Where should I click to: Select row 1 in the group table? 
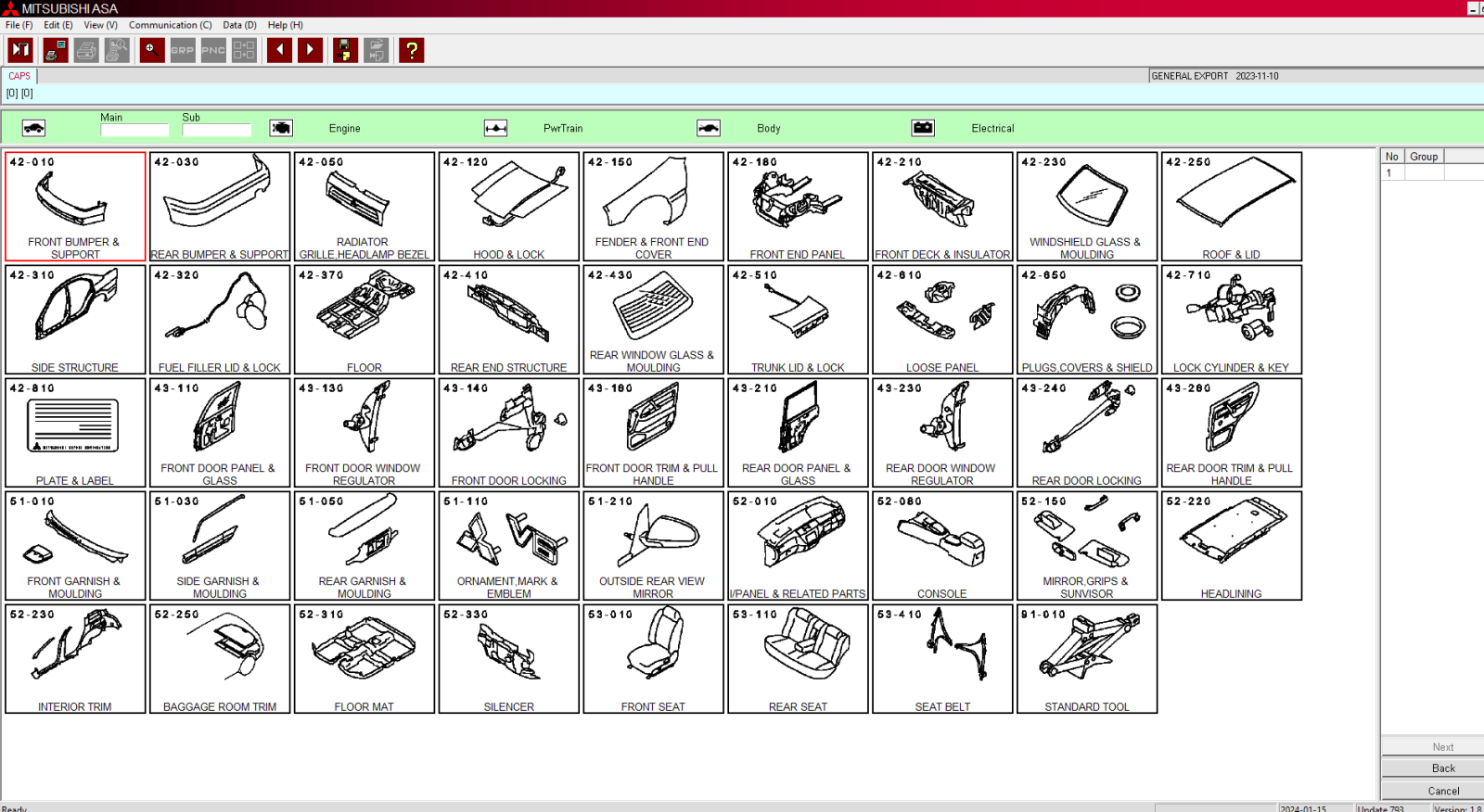point(1432,172)
